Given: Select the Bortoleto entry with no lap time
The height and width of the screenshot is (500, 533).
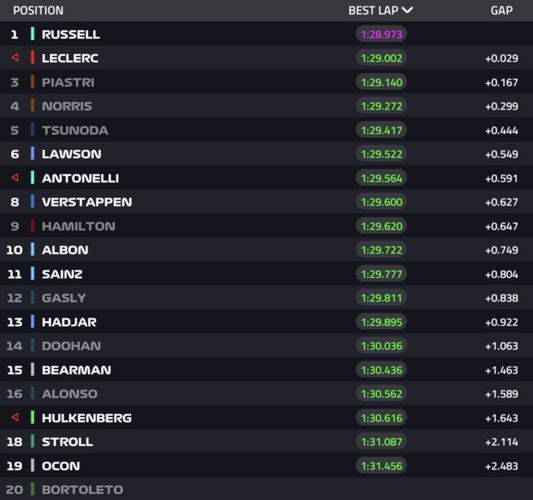Looking at the screenshot, I should point(266,489).
